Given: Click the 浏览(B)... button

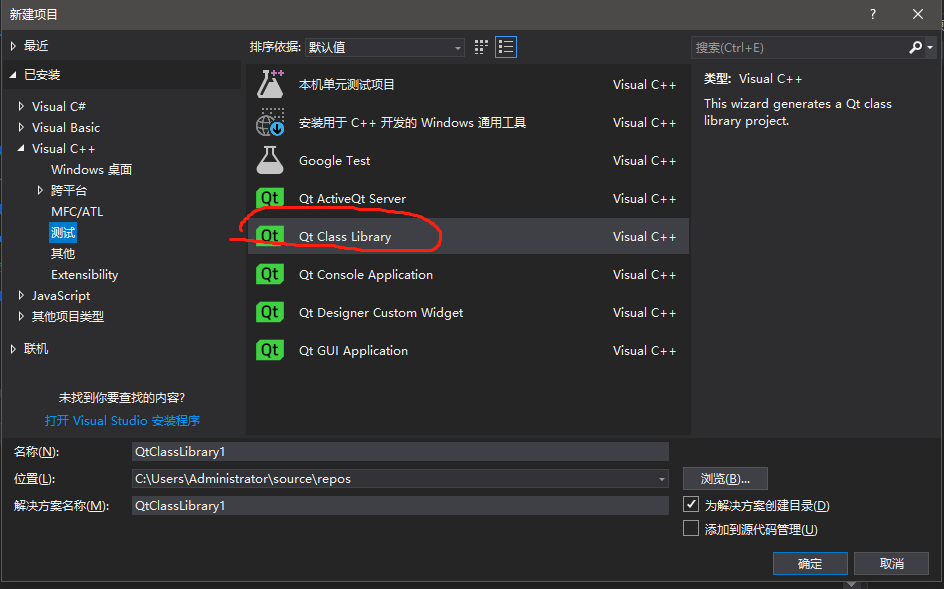Looking at the screenshot, I should 725,479.
